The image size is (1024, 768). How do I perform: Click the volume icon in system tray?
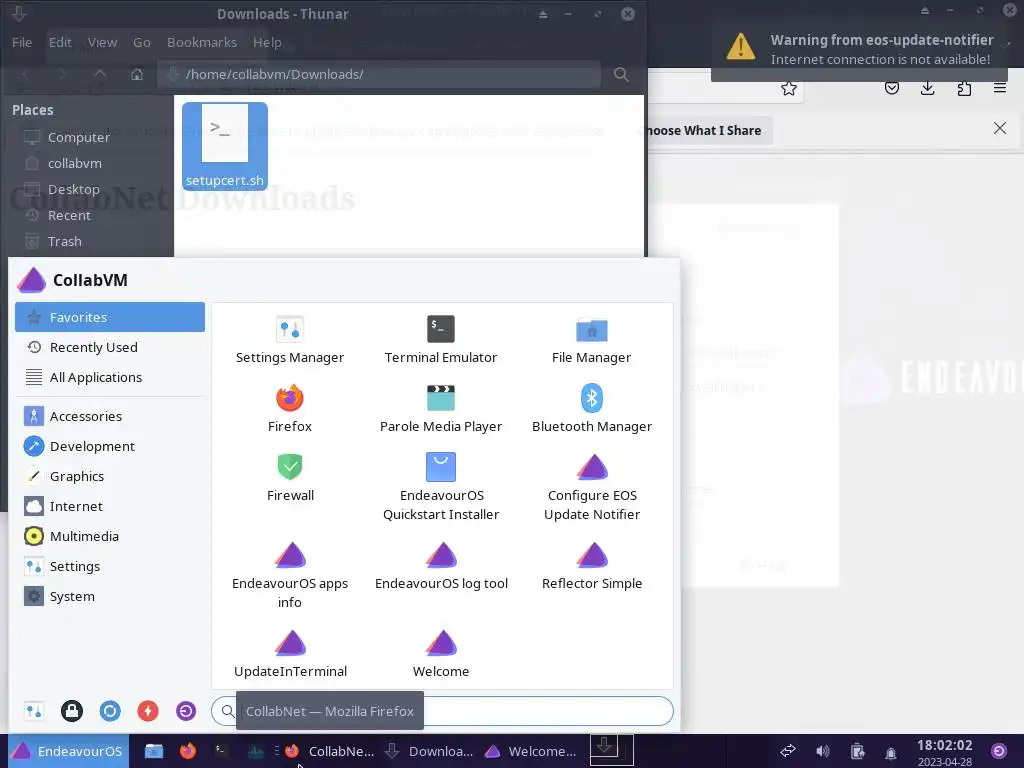(x=823, y=751)
